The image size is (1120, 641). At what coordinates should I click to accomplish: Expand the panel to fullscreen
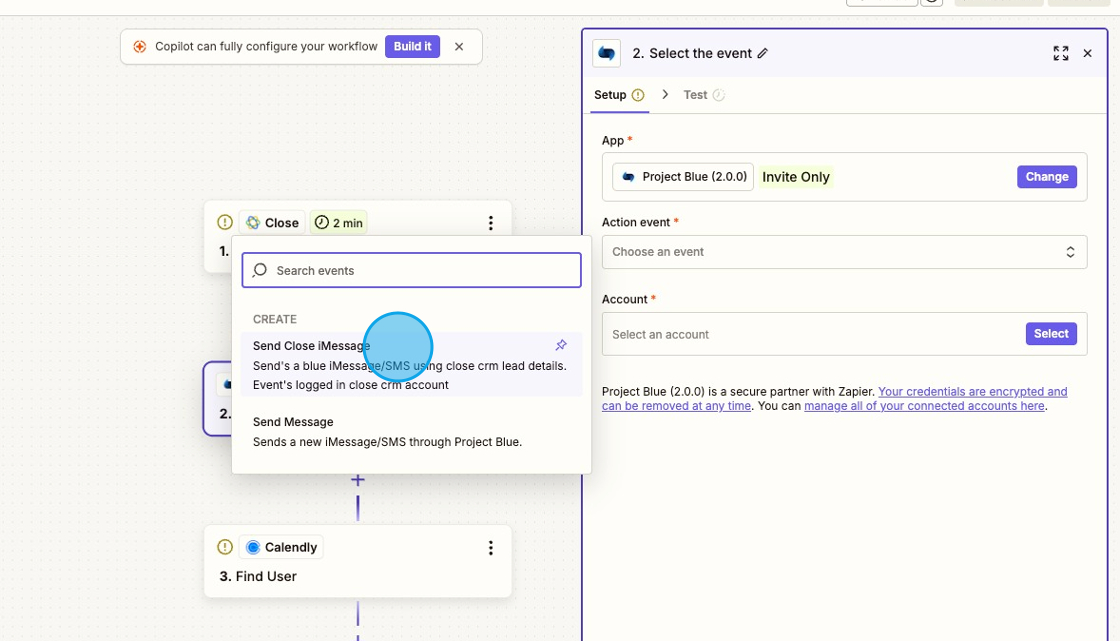click(1060, 53)
